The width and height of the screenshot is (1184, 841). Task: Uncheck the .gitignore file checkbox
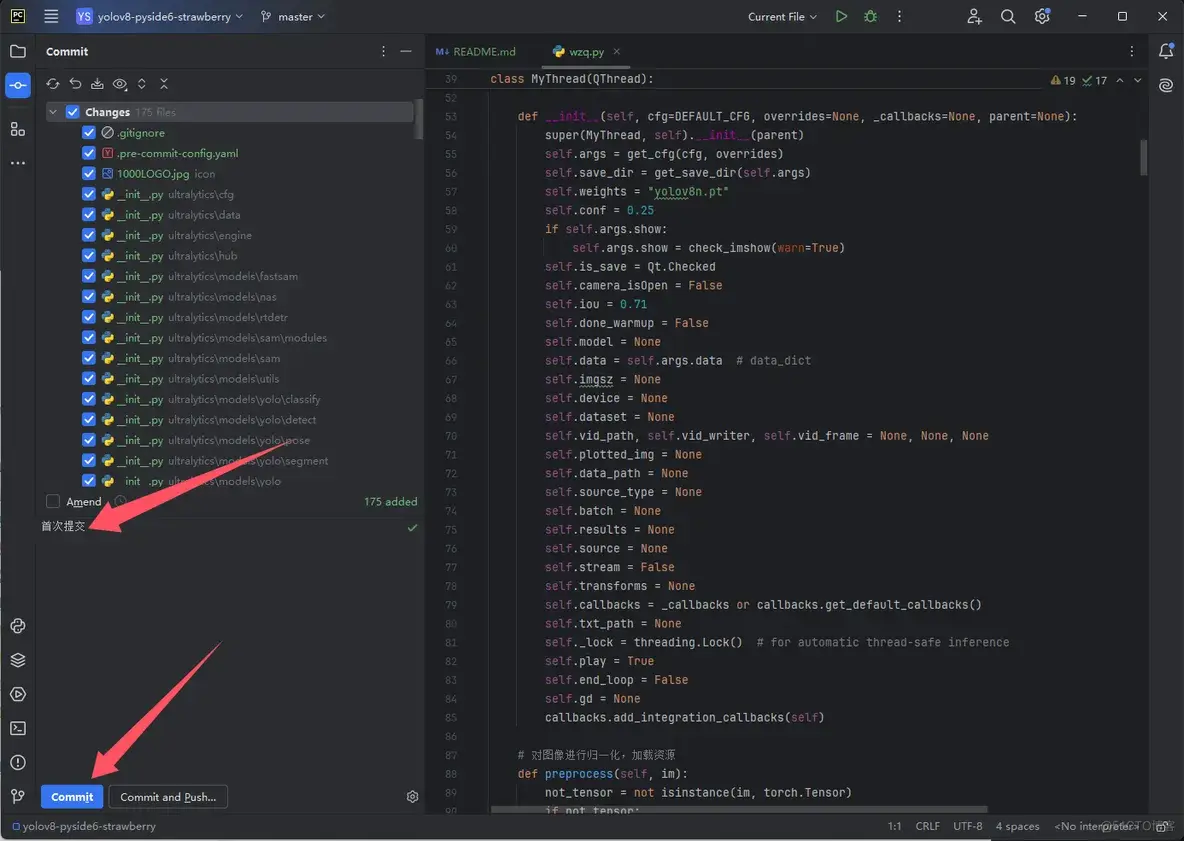point(89,133)
